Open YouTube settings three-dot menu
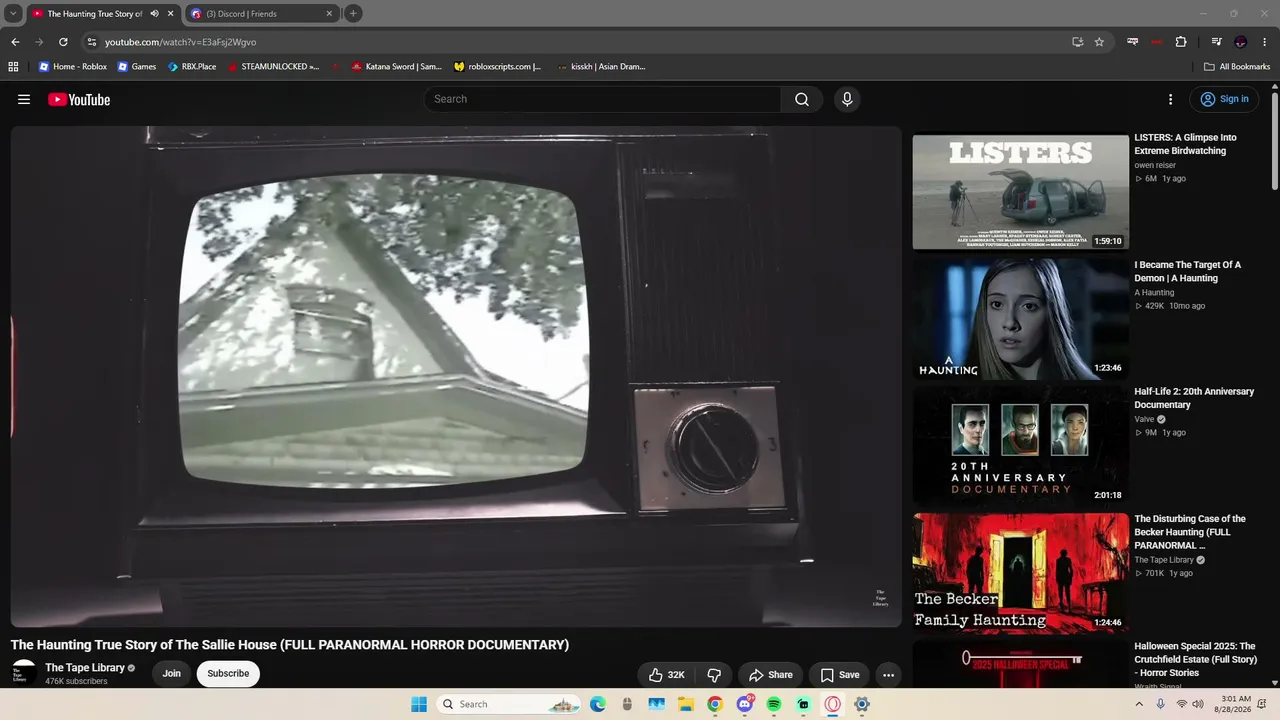 pyautogui.click(x=1170, y=99)
